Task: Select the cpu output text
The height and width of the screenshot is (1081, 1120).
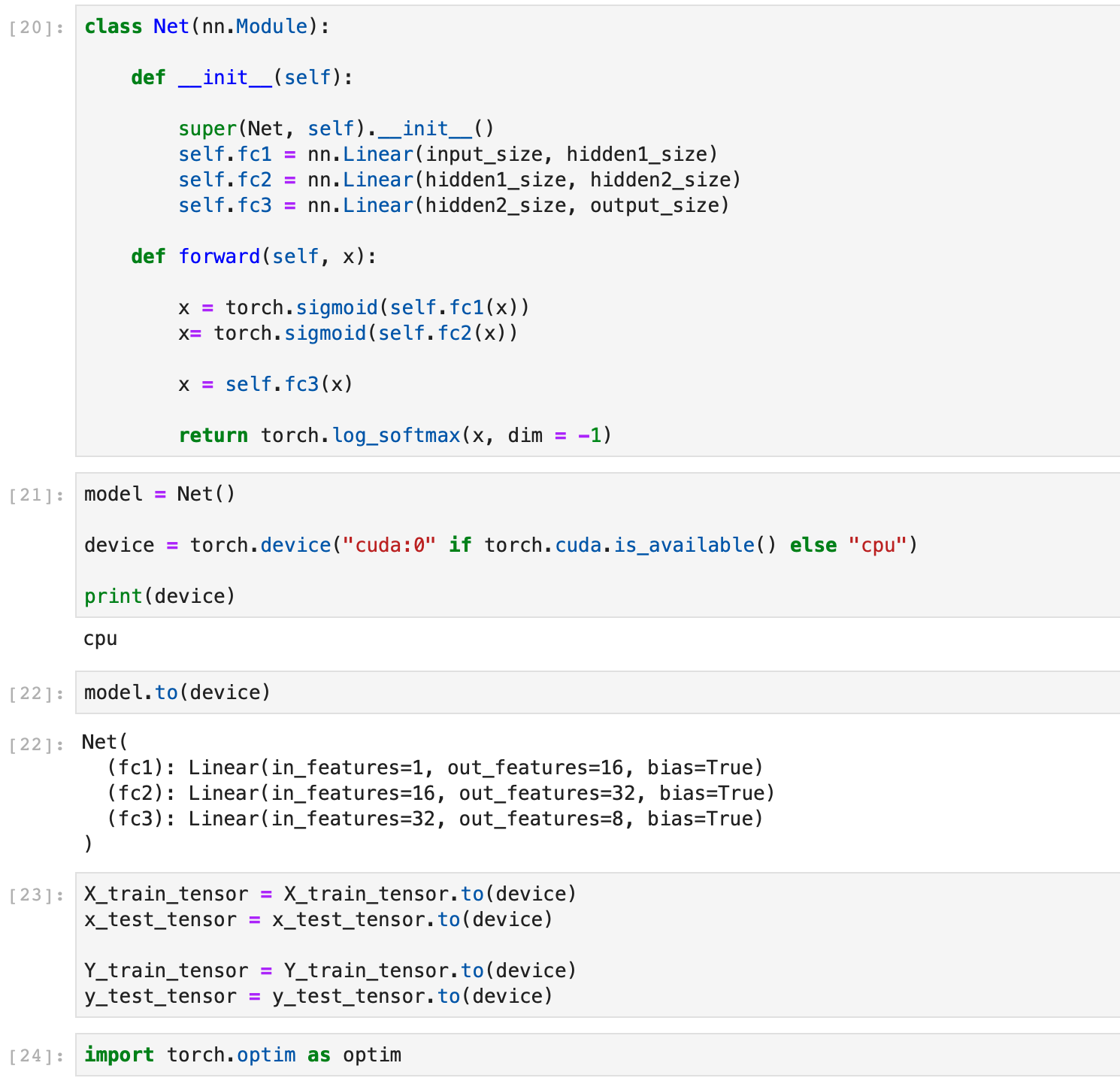Action: click(101, 639)
